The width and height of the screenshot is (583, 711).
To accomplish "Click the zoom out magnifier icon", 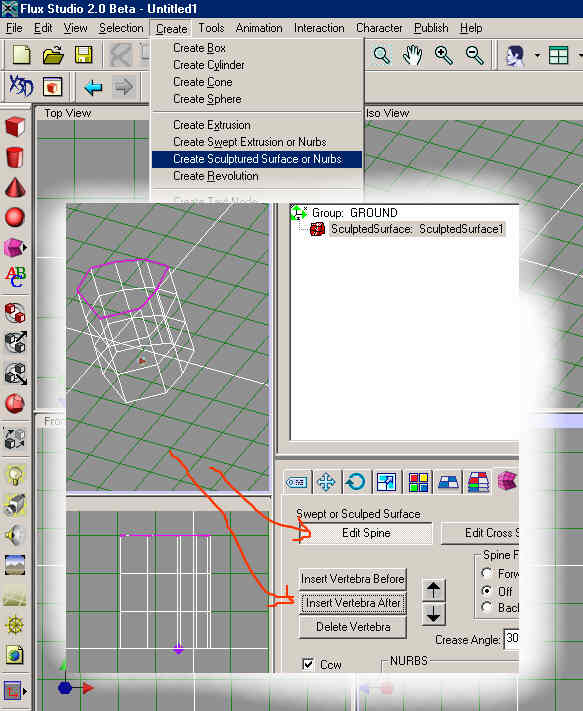I will pos(475,55).
